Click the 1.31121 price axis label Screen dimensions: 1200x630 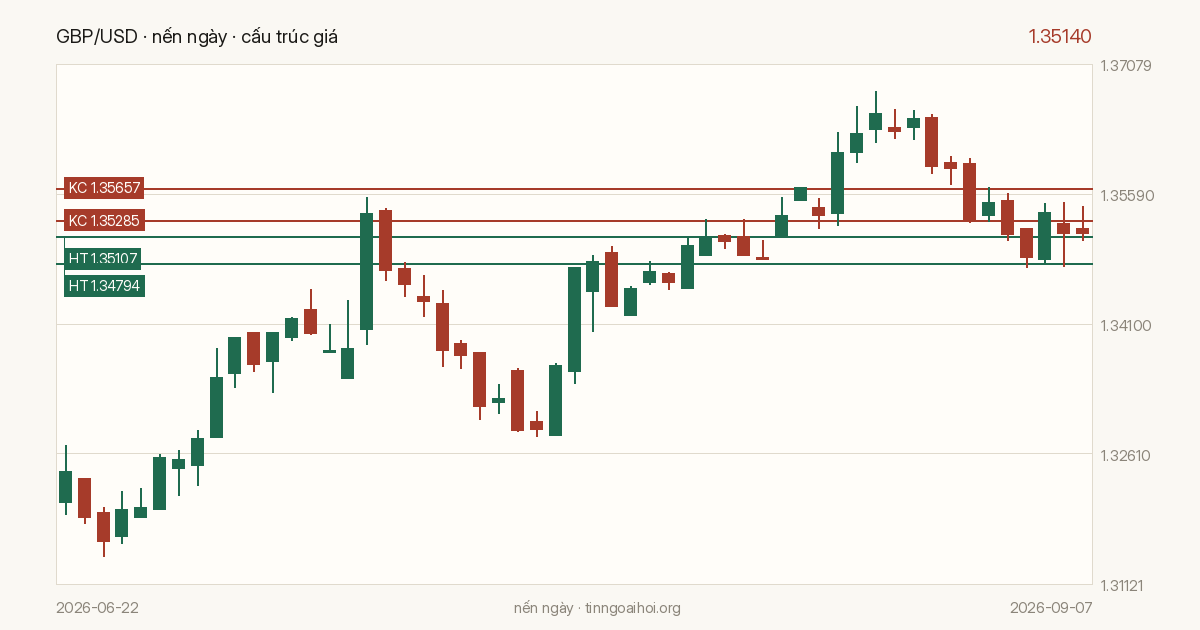coord(1126,584)
